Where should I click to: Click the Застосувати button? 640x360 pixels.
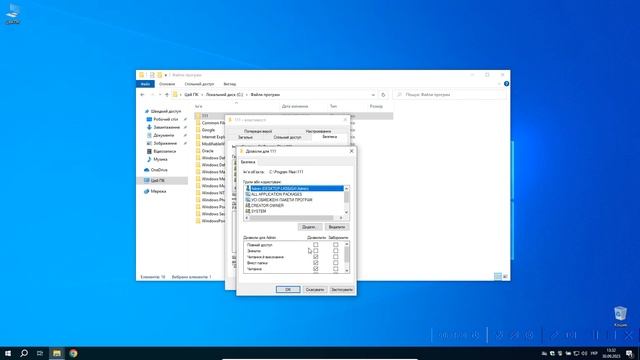point(342,289)
